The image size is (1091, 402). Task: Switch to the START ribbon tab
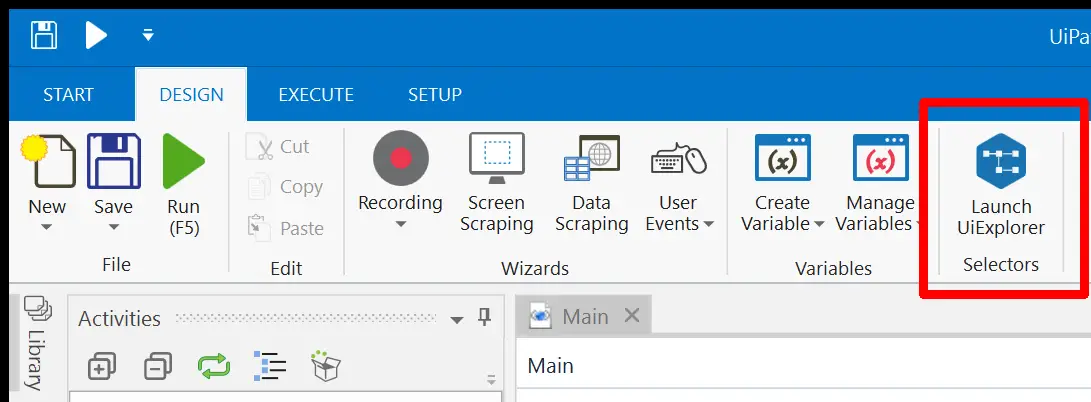68,95
